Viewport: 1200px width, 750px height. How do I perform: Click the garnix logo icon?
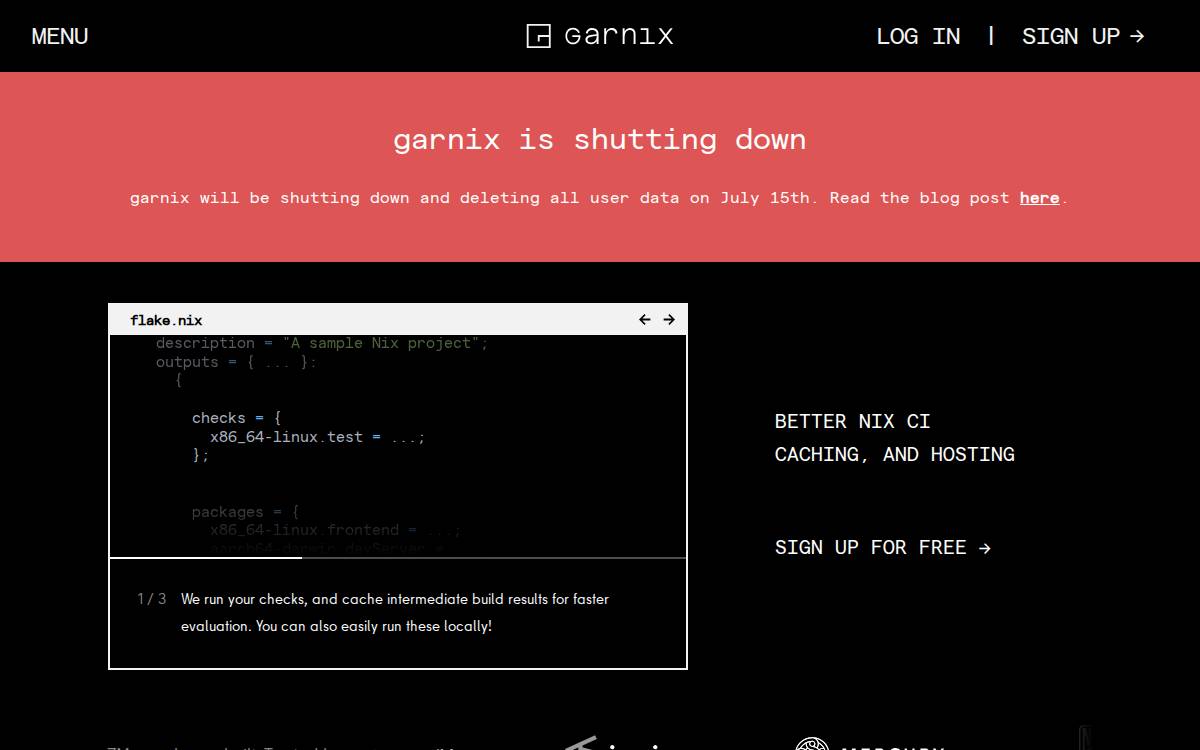(538, 36)
